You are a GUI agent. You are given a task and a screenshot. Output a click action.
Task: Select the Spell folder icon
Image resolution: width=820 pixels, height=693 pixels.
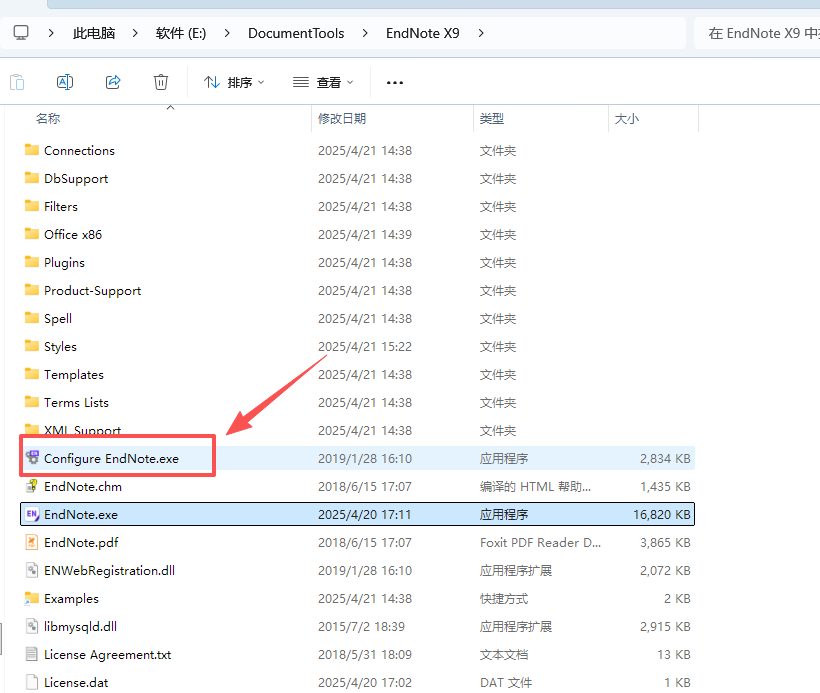click(32, 318)
